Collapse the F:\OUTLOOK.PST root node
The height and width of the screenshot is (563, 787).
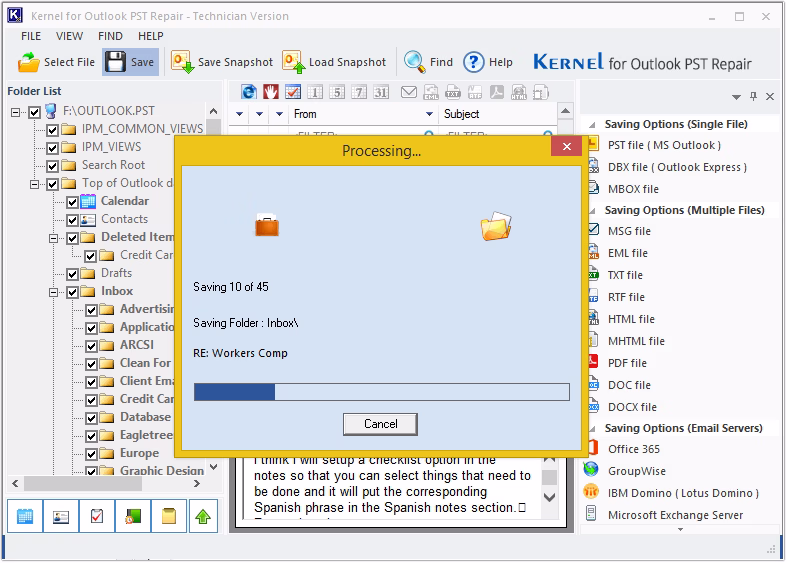point(16,111)
